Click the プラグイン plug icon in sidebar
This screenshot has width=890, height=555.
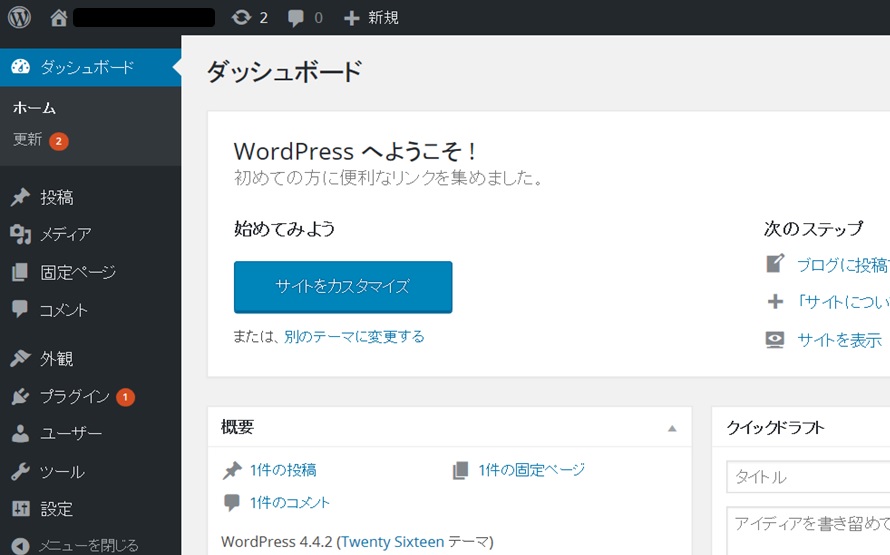tap(20, 396)
